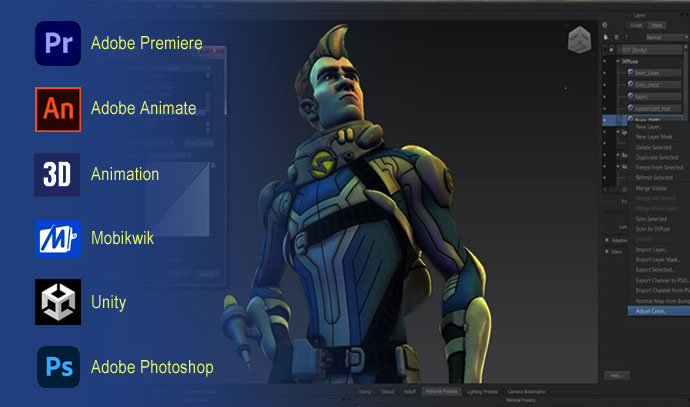690x407 pixels.
Task: Choose Import Layer... menu entry
Action: 651,250
